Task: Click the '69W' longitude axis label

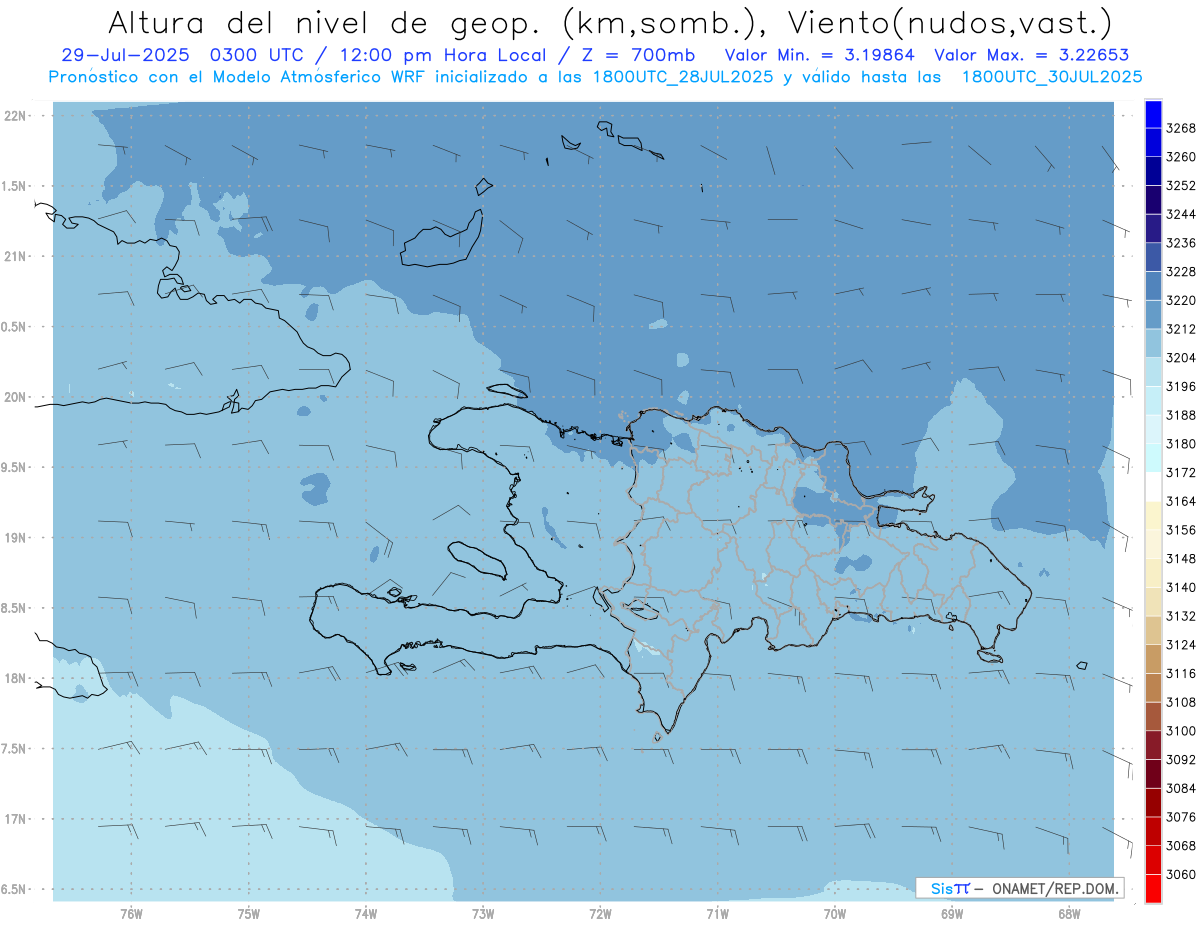Action: coord(951,913)
